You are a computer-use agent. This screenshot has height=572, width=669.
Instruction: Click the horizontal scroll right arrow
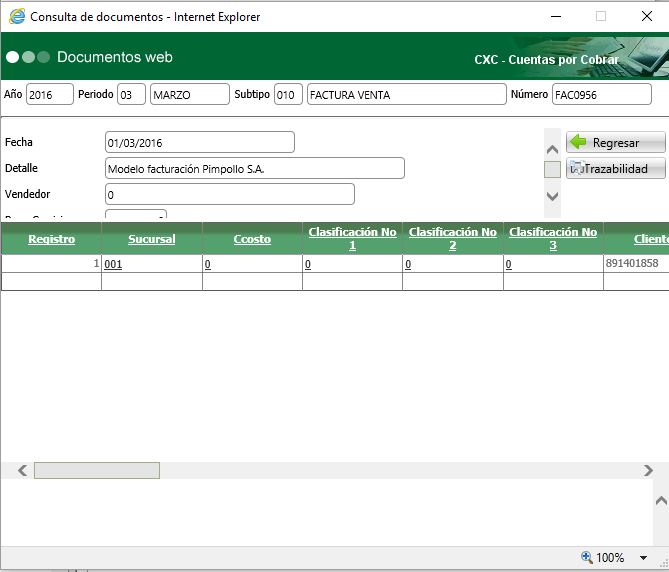(649, 470)
